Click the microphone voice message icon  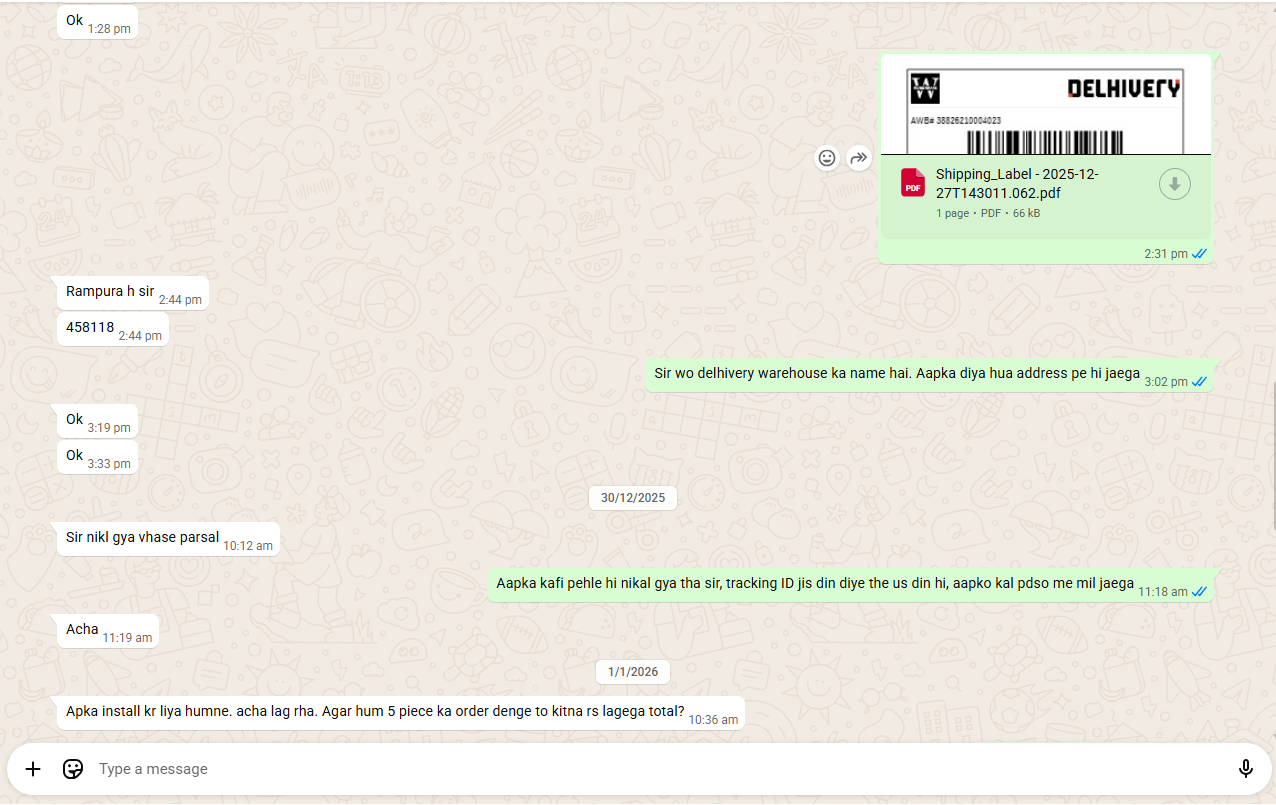[1245, 769]
